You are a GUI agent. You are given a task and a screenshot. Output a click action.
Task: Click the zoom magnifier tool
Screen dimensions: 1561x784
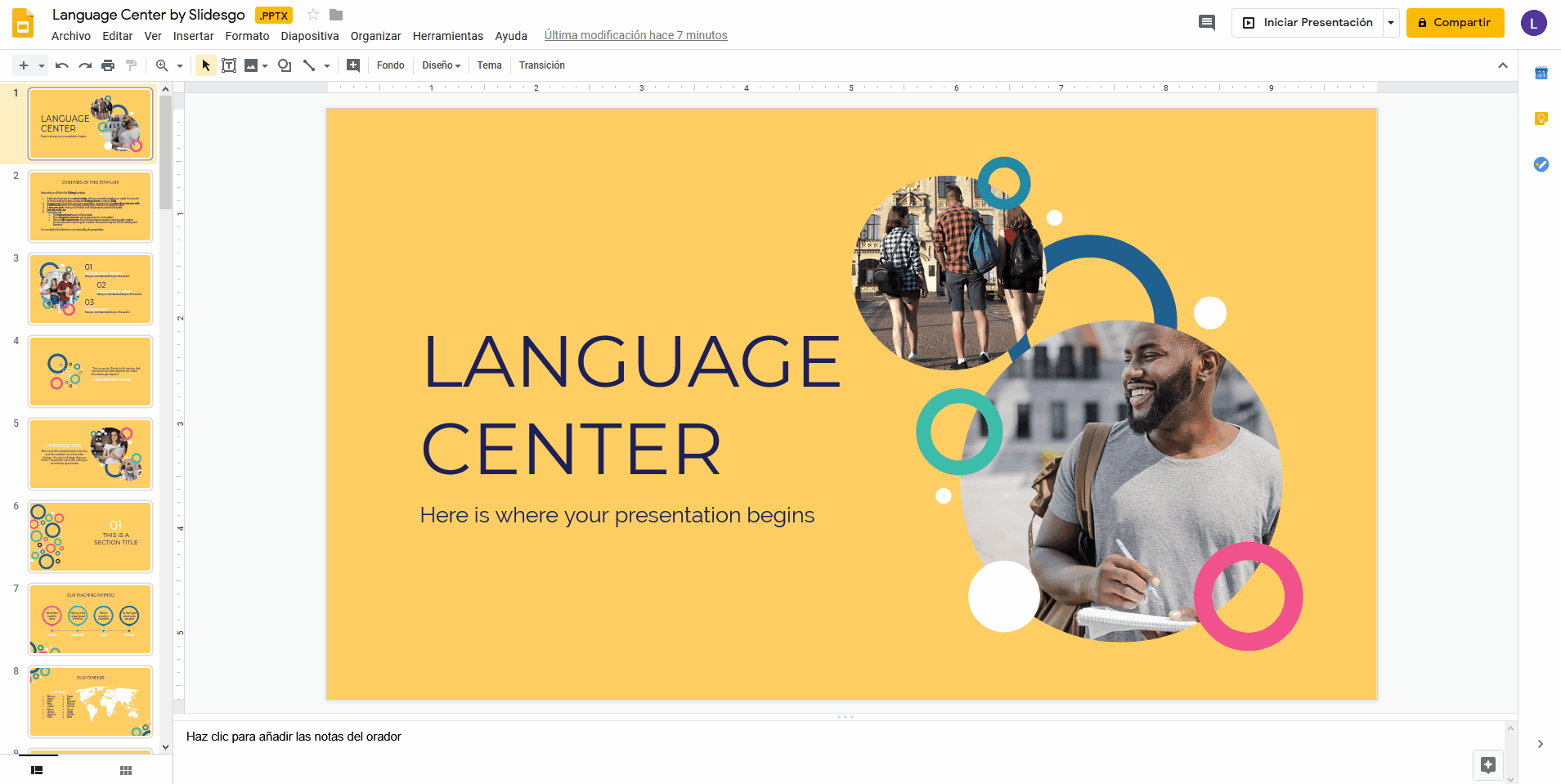(x=162, y=65)
